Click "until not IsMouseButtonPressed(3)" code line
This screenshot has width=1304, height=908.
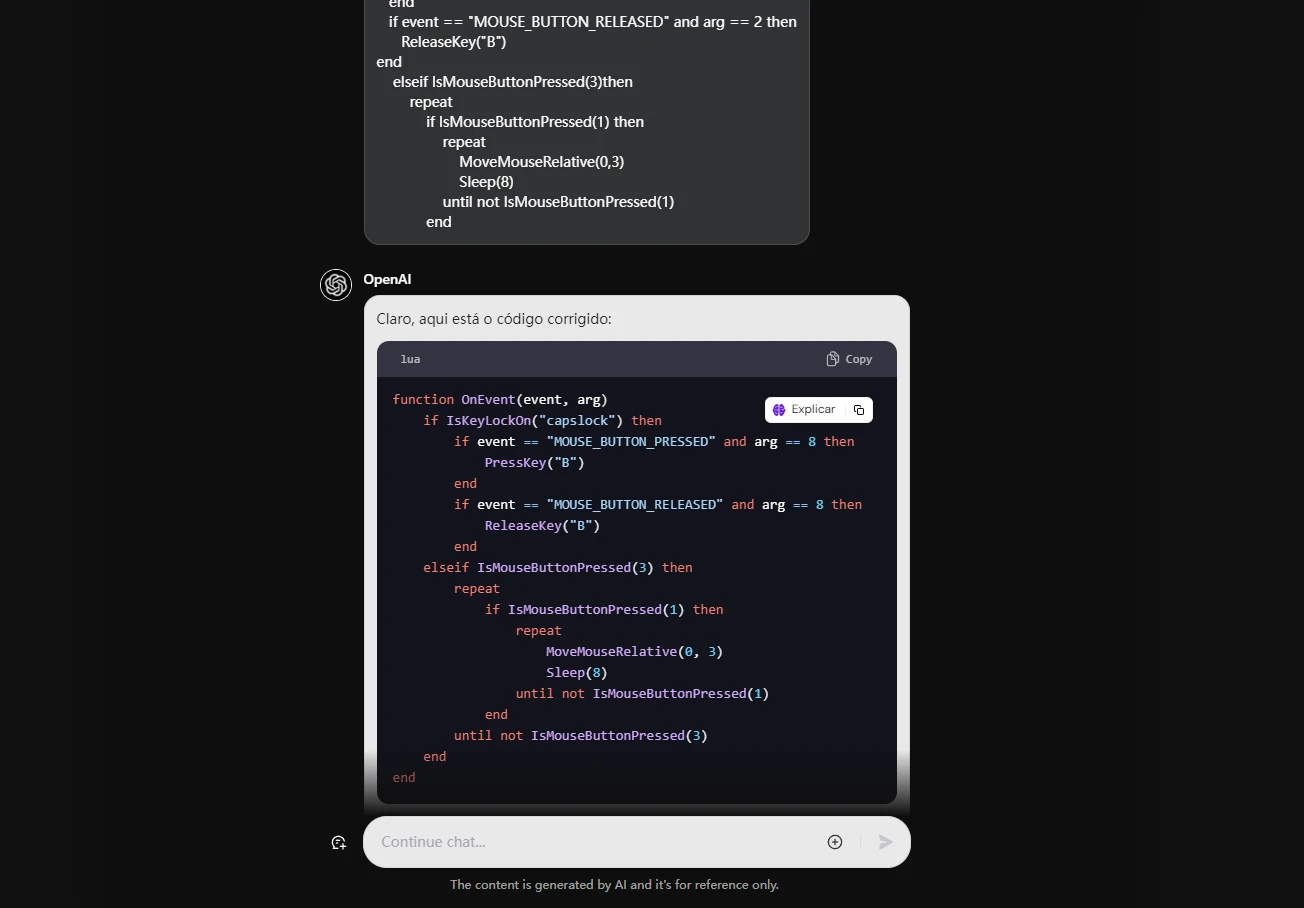580,735
